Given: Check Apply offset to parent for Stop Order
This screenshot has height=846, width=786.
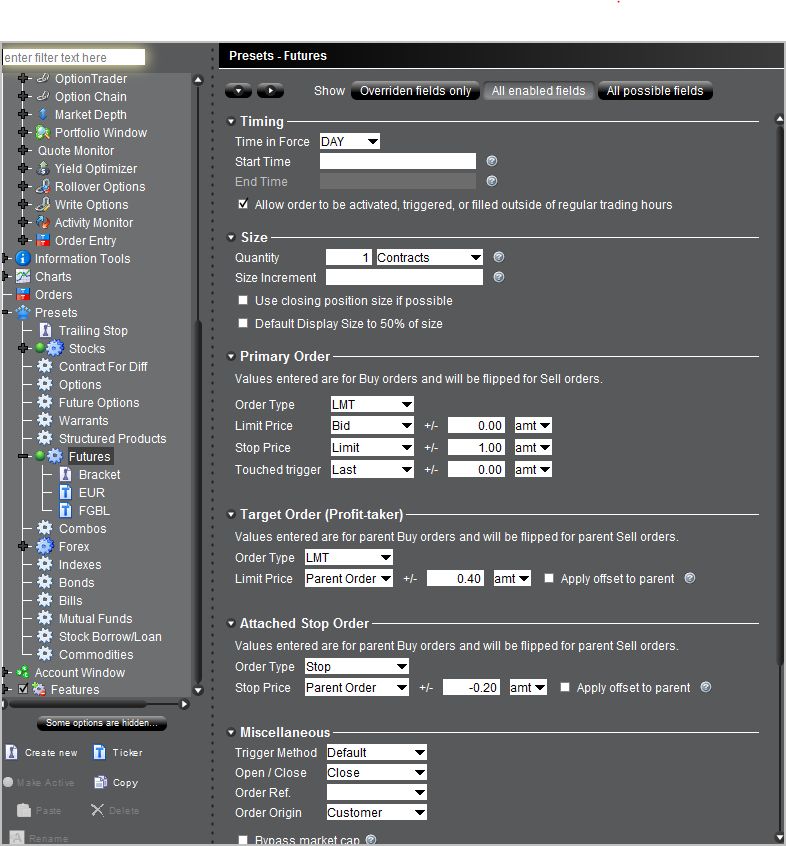Looking at the screenshot, I should (x=565, y=687).
